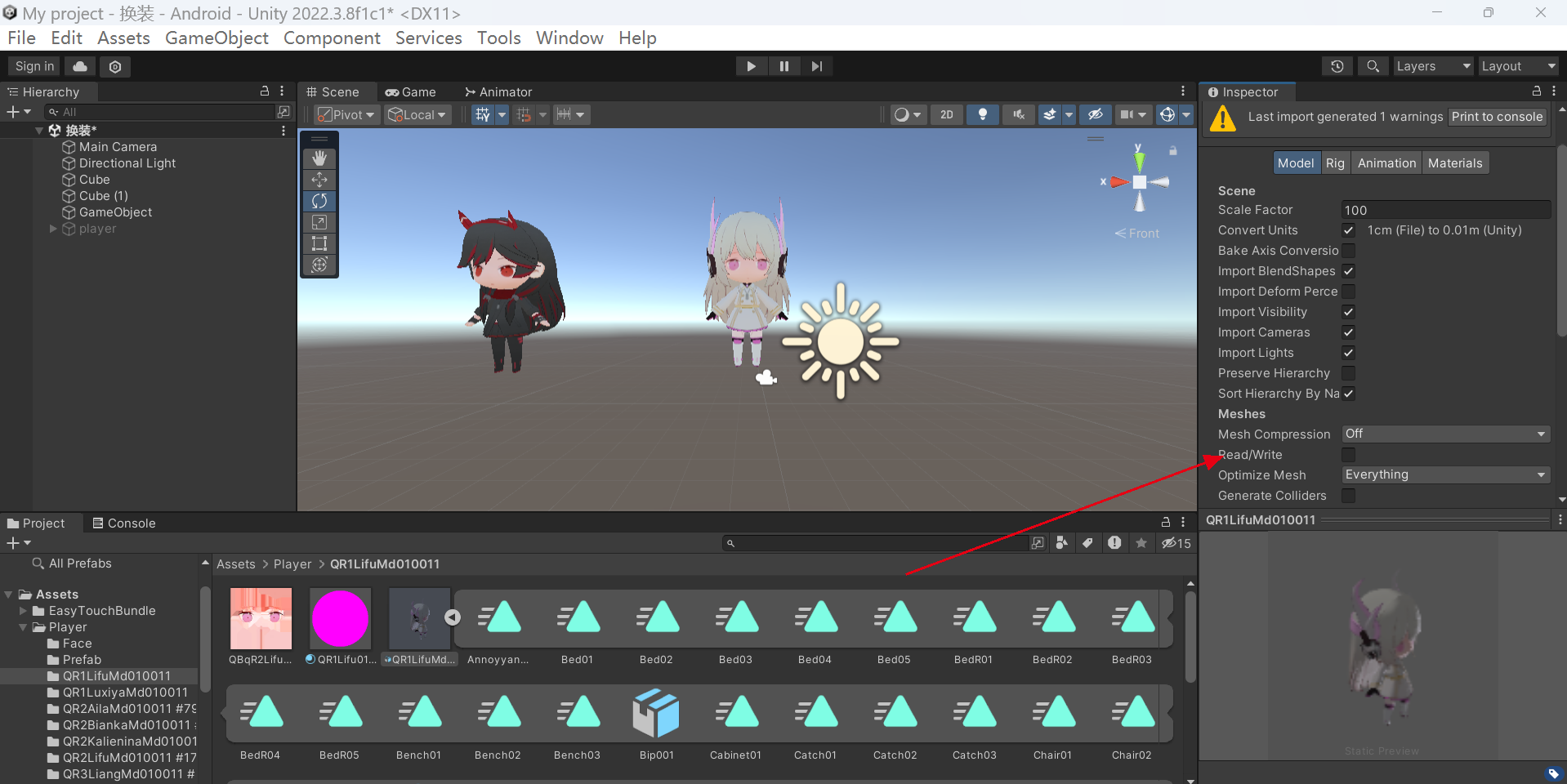
Task: Click the Sign in button
Action: [33, 66]
